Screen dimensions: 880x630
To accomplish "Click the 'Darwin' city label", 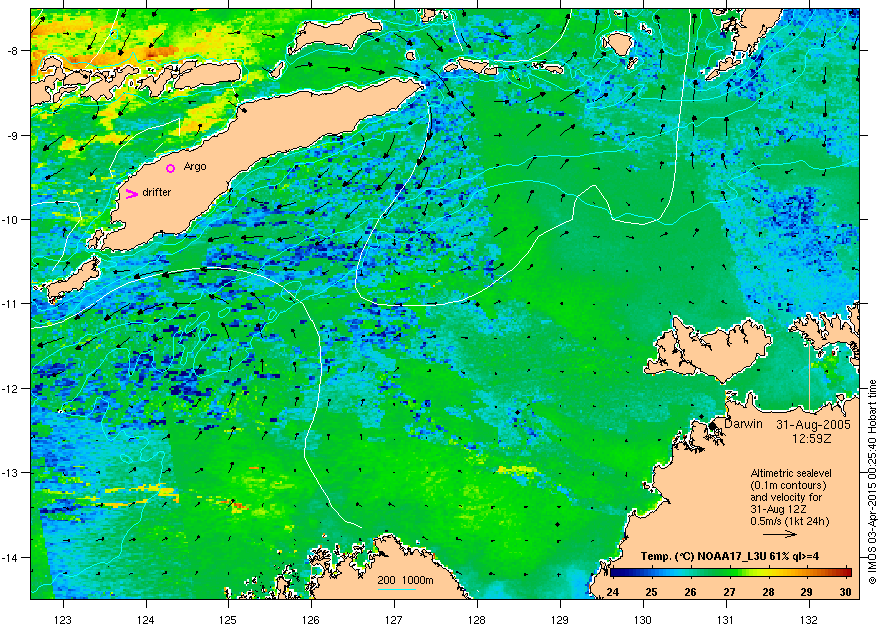I will [743, 424].
